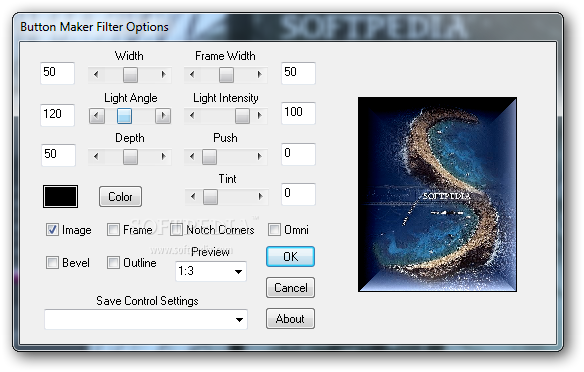Click the Depth slider thumb
The width and height of the screenshot is (584, 372).
coord(130,156)
